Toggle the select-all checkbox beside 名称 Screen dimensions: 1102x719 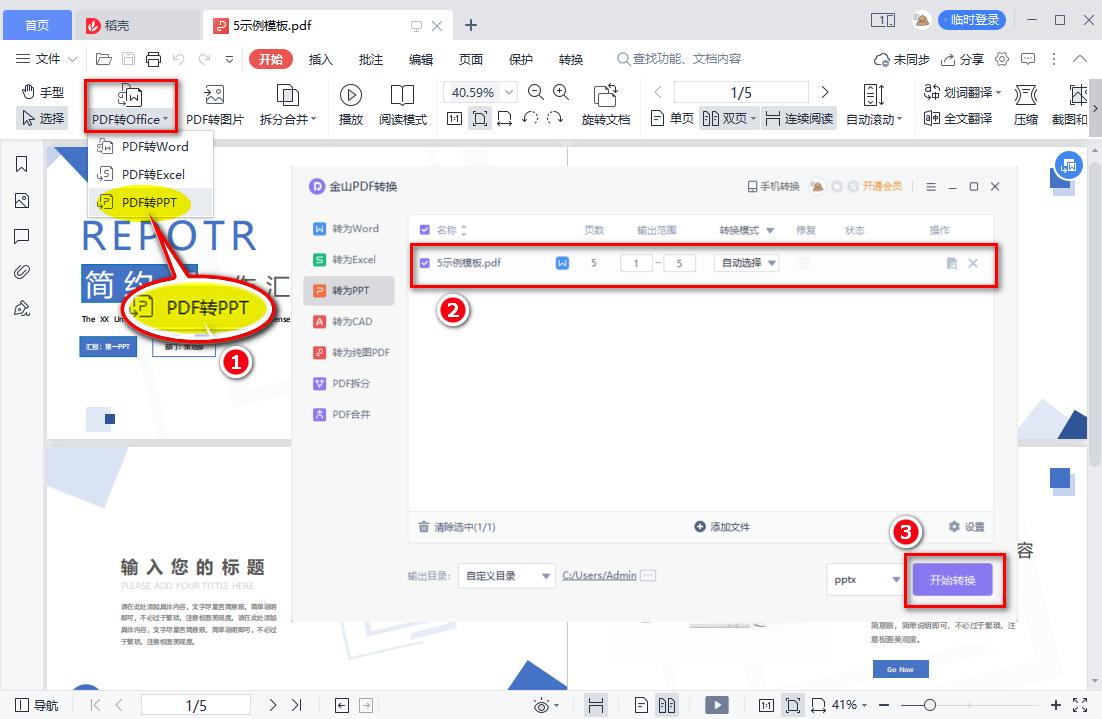[423, 229]
